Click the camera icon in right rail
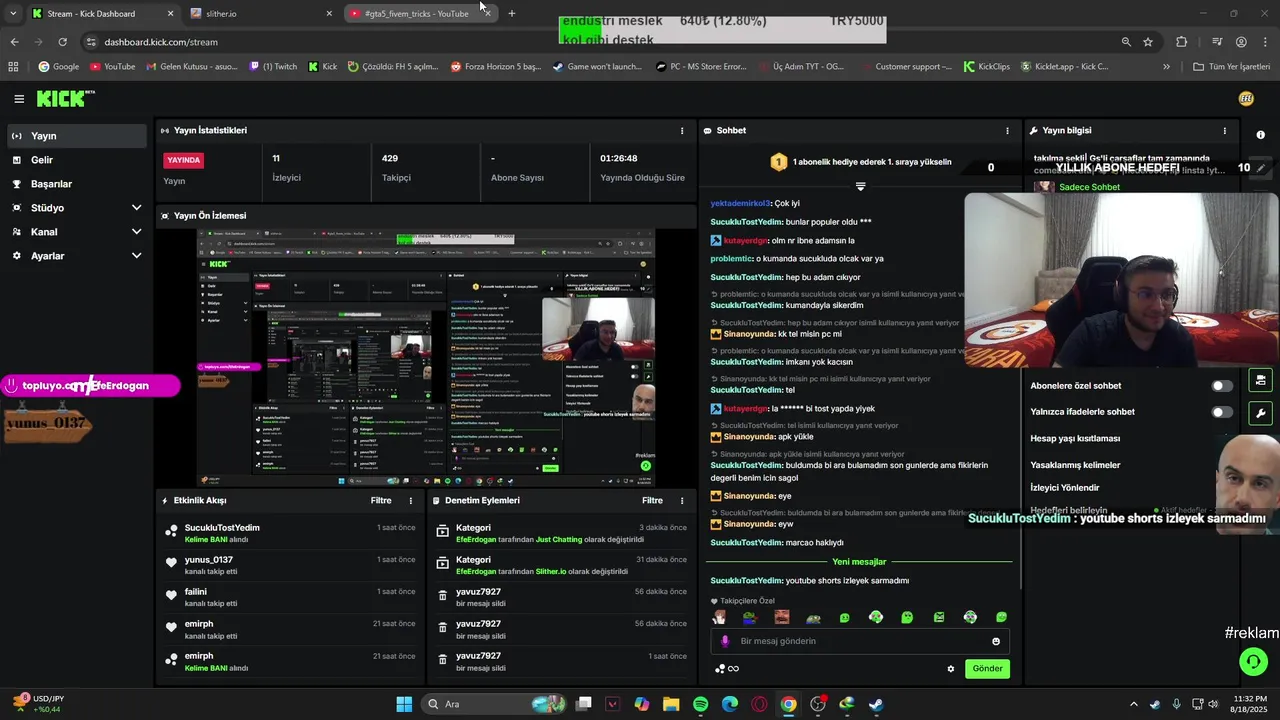 pos(1260,381)
